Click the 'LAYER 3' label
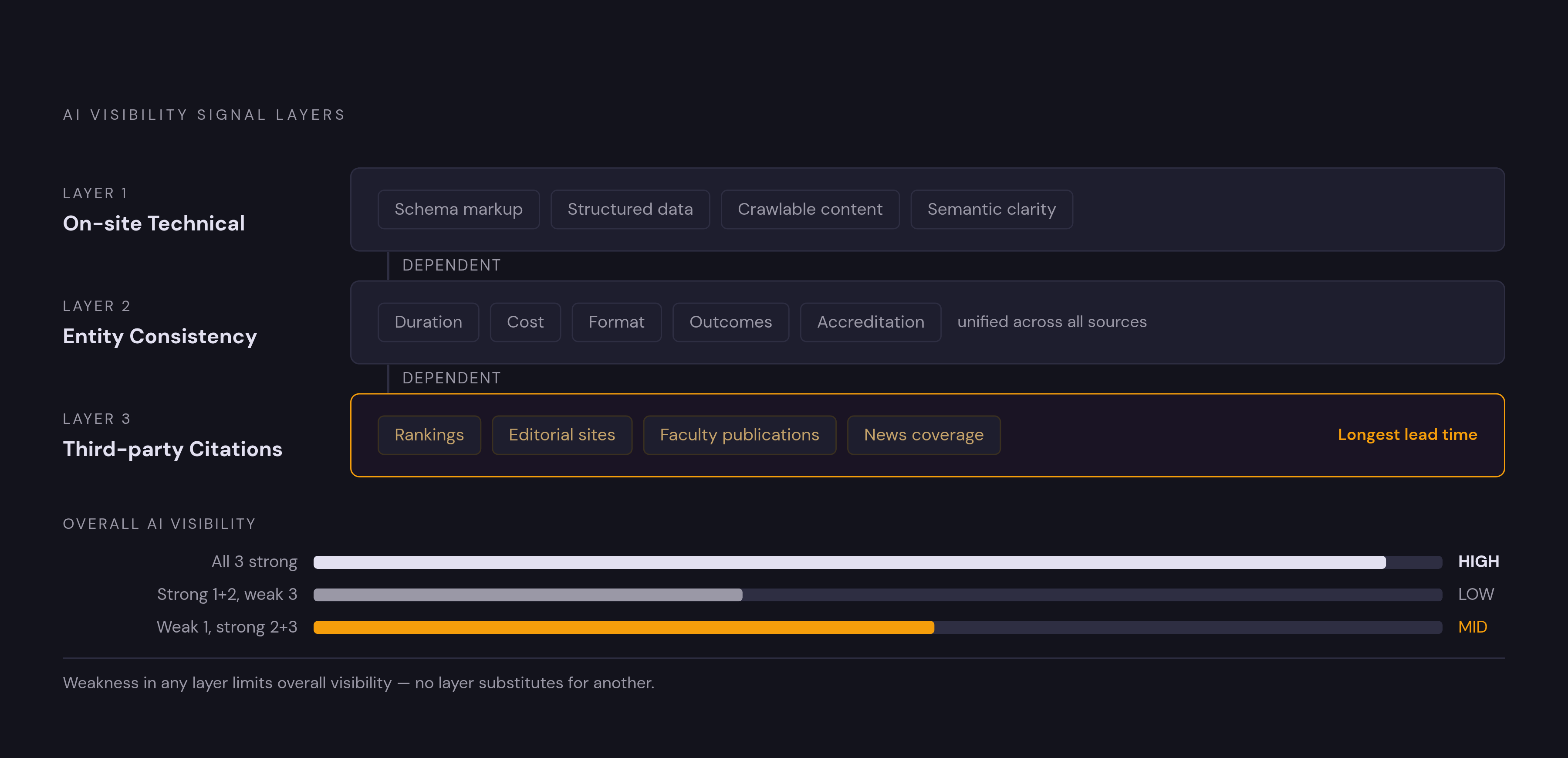This screenshot has width=1568, height=758. pyautogui.click(x=97, y=419)
